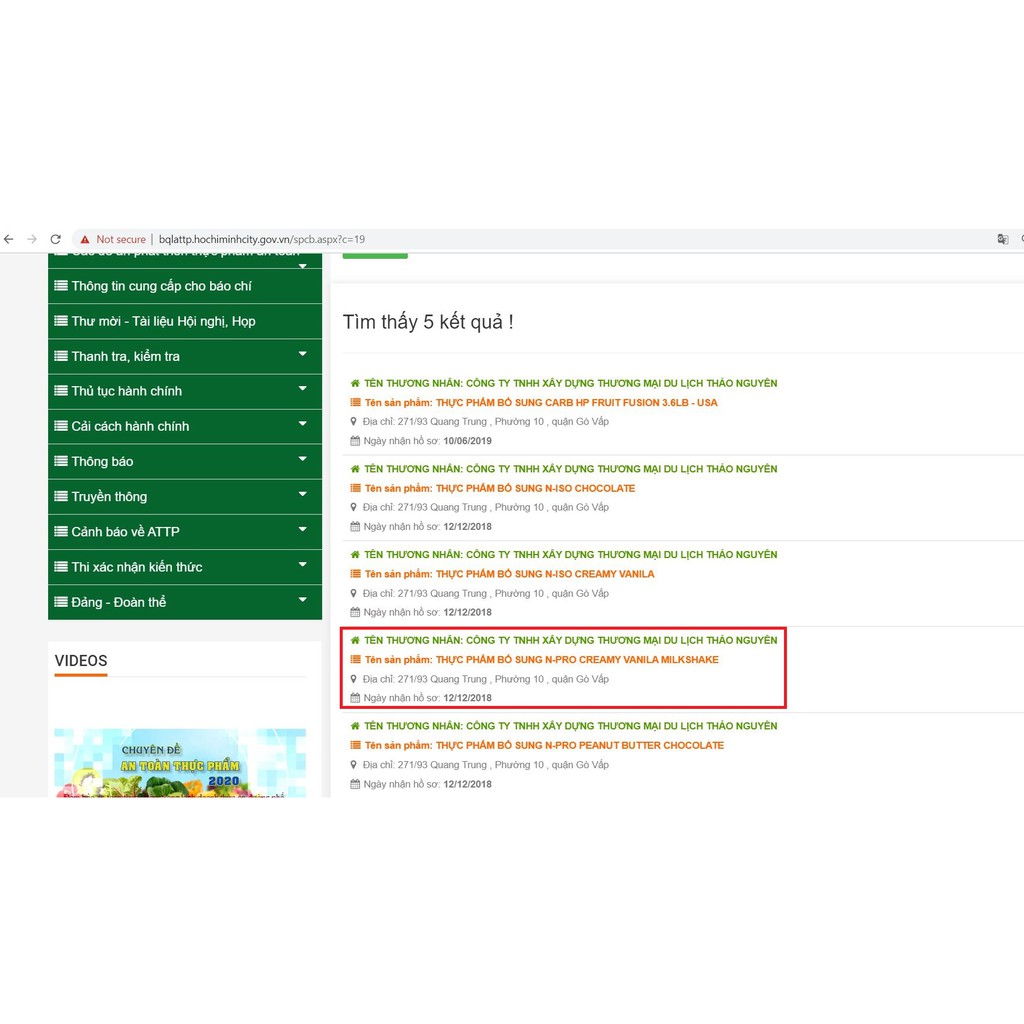The image size is (1024, 1024).
Task: Open merchant link above N-ISO CHOCOLATE
Action: click(x=570, y=469)
